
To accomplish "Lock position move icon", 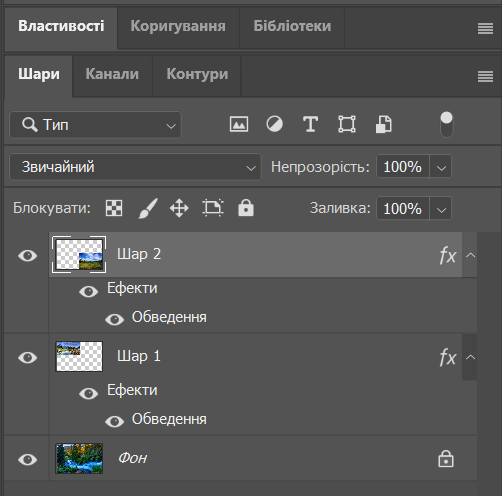I will click(x=179, y=208).
